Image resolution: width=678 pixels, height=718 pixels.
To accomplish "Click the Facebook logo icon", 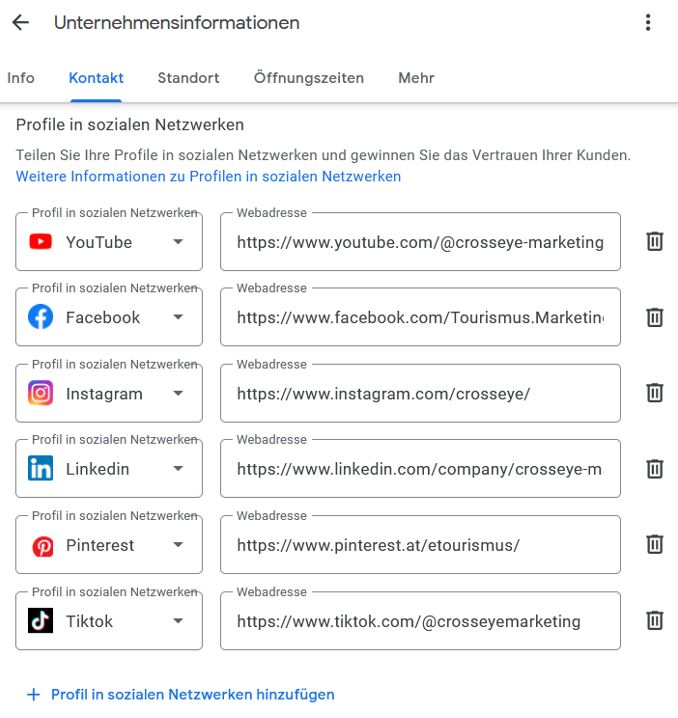I will click(40, 317).
